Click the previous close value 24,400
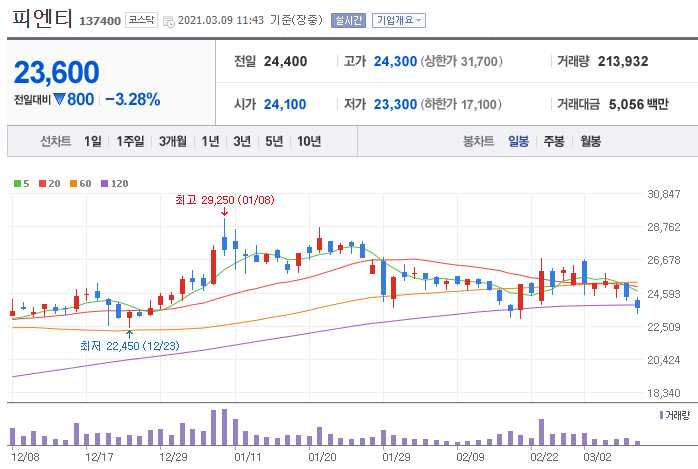The height and width of the screenshot is (469, 698). [x=285, y=61]
